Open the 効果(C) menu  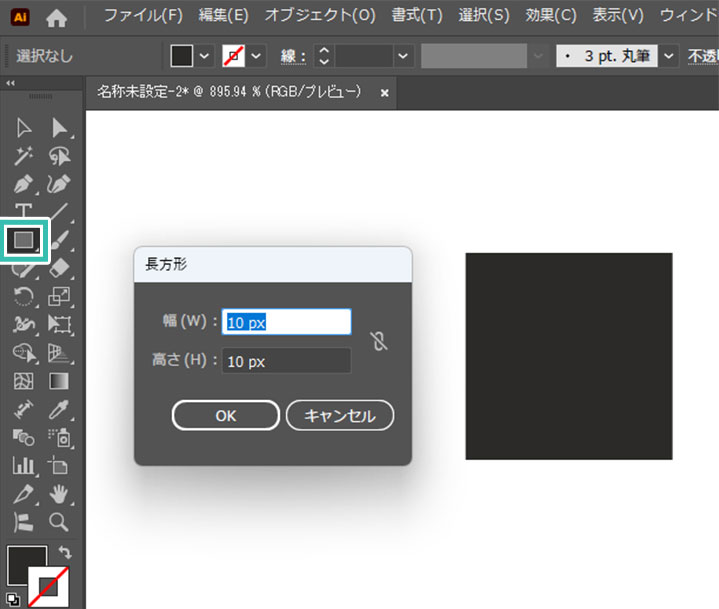point(551,16)
